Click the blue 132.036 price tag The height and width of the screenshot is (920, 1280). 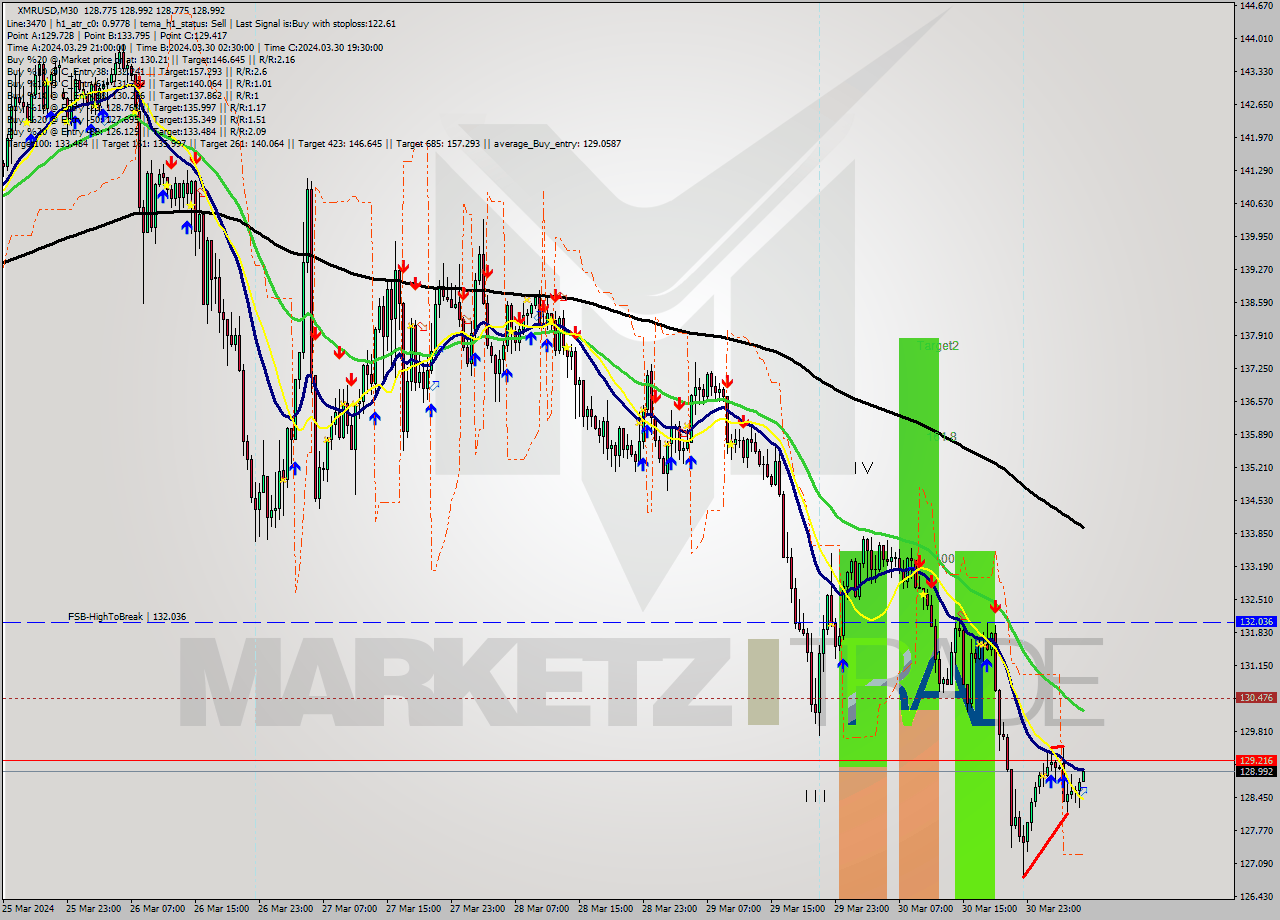click(1256, 622)
